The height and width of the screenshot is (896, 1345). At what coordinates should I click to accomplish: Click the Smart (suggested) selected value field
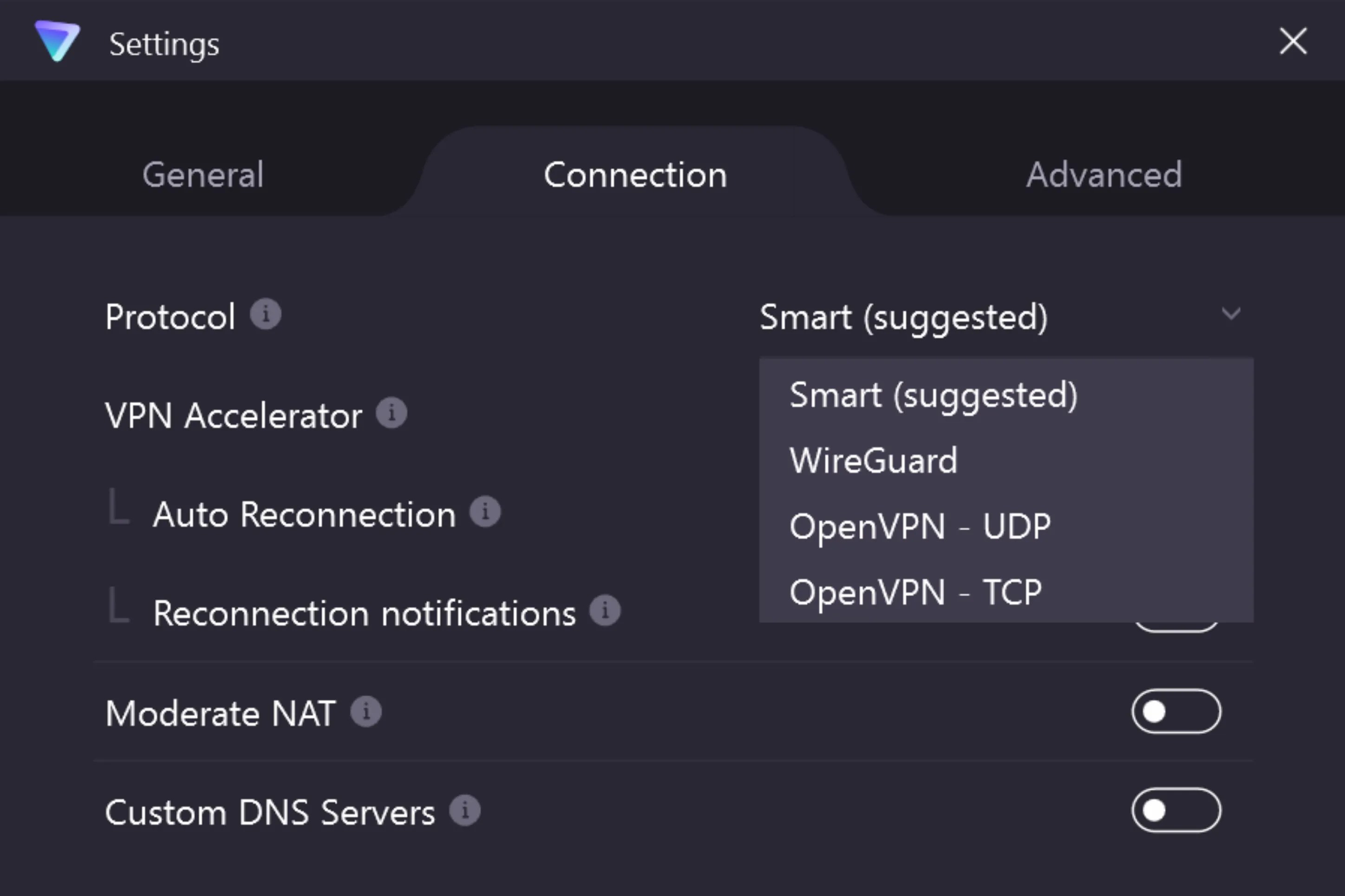(904, 317)
